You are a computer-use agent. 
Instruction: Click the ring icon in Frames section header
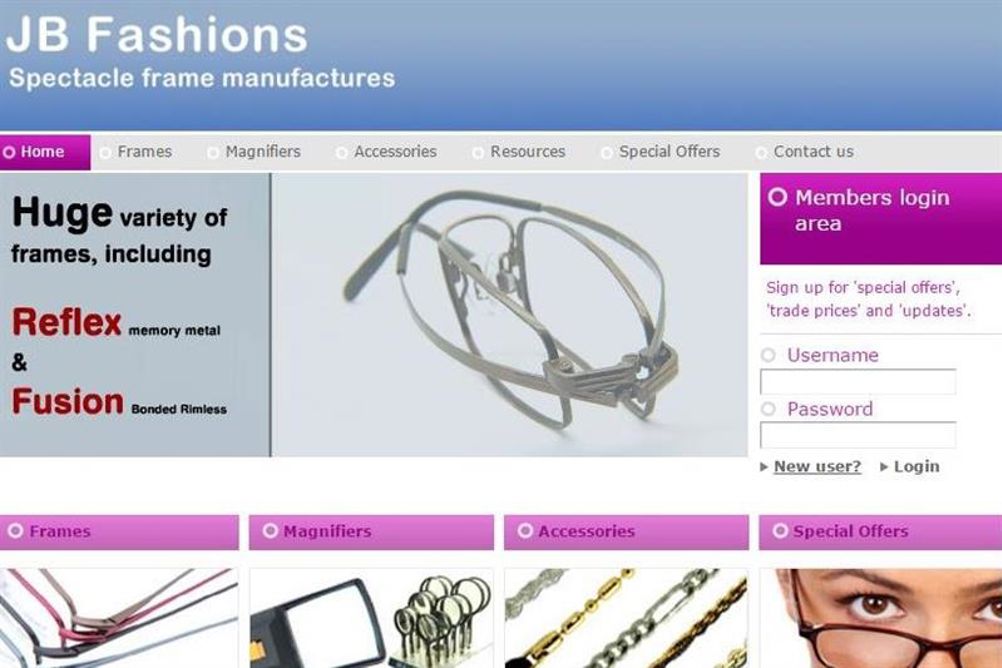point(15,531)
